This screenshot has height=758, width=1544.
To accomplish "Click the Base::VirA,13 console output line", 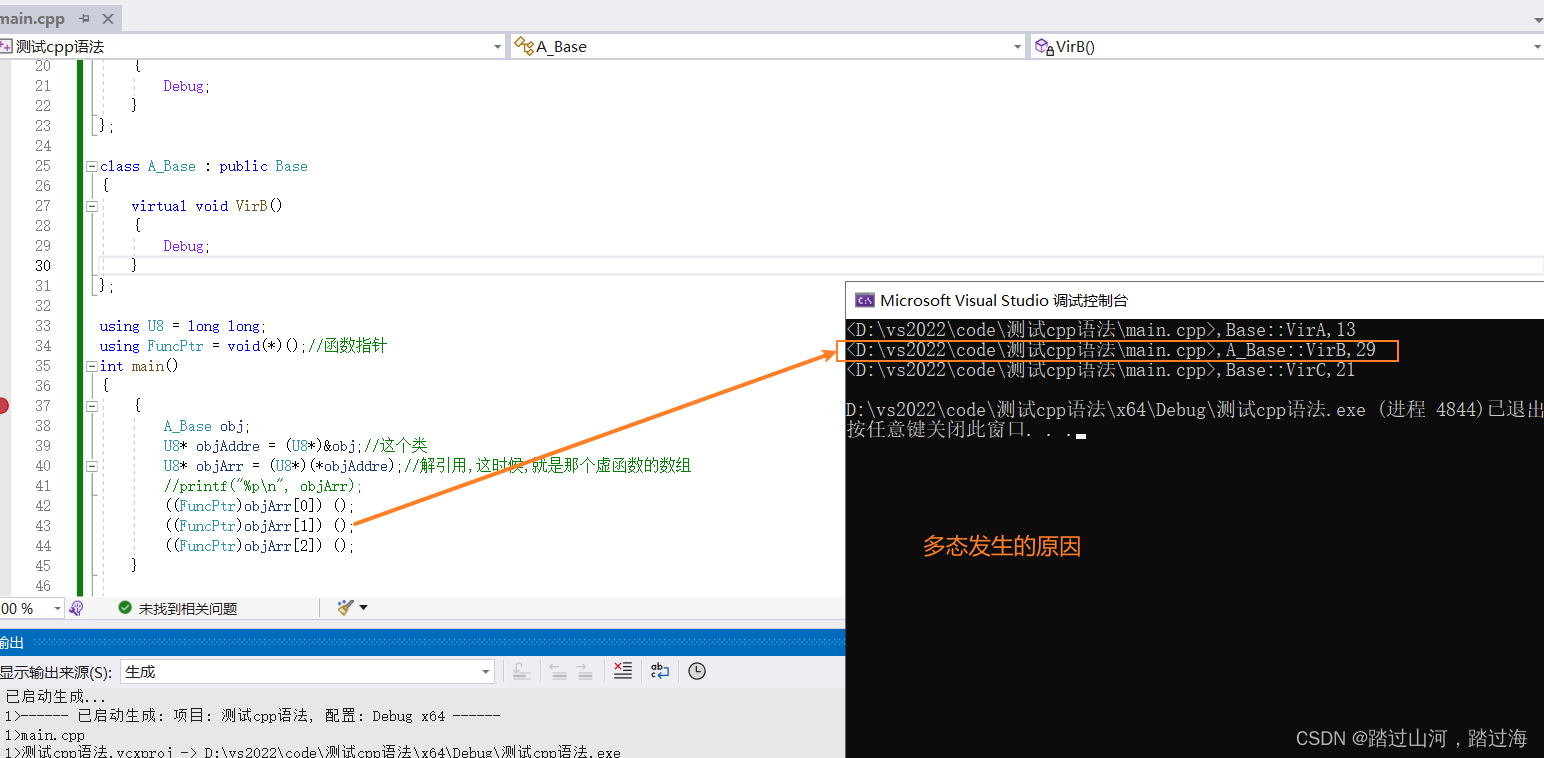I will (1100, 330).
